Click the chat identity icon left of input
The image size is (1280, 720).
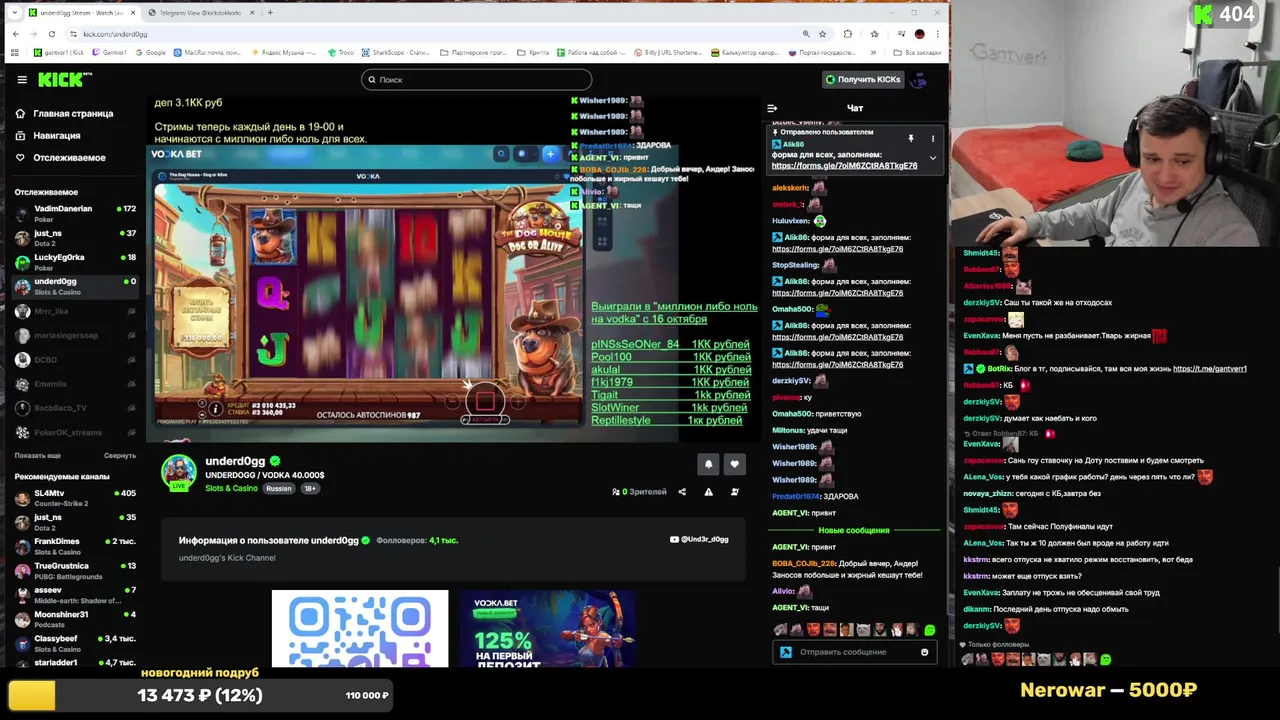pos(786,652)
